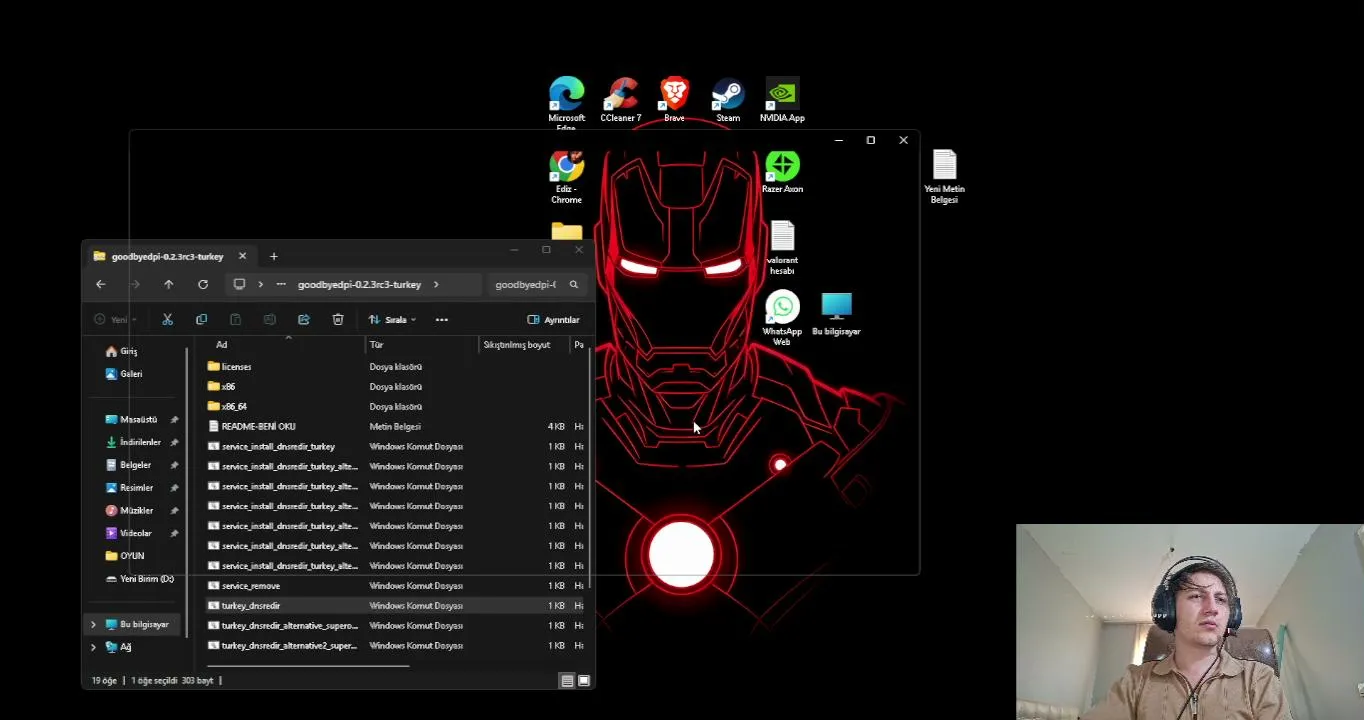Sort by Sıkıştırılmış boyut column
This screenshot has width=1364, height=720.
tap(517, 345)
